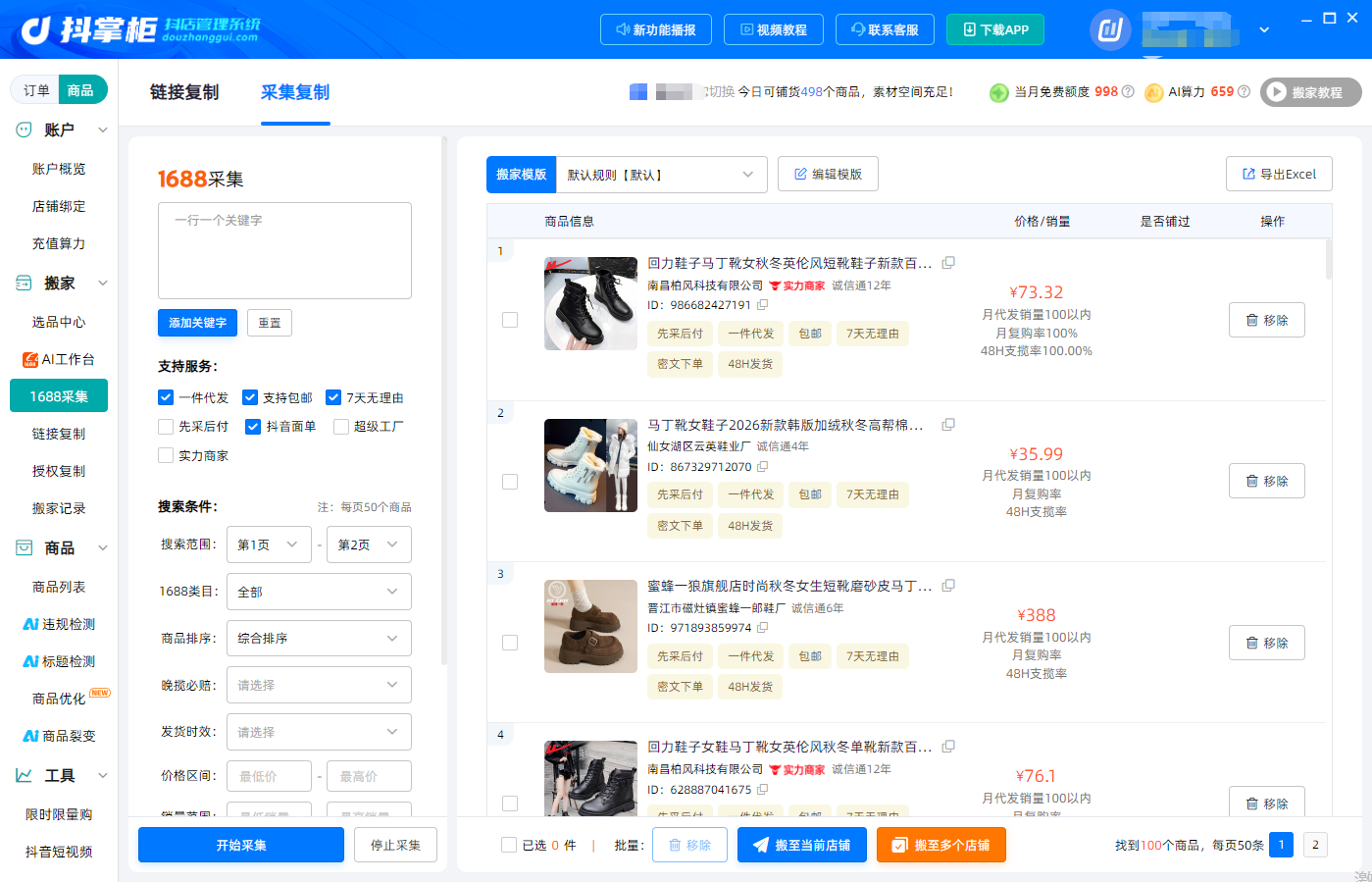Open 新功能播报 announcements
The height and width of the screenshot is (882, 1372).
click(656, 29)
